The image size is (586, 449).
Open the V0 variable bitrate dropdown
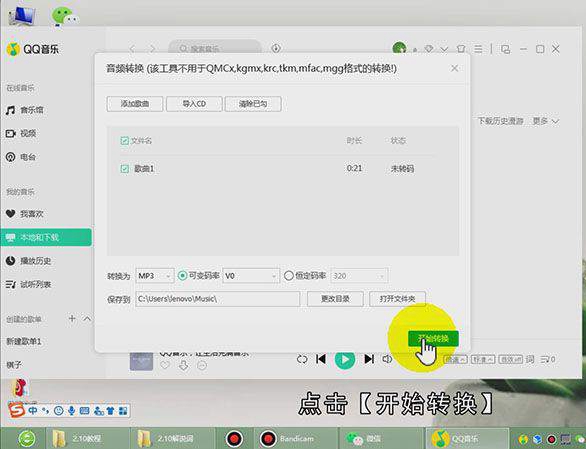[x=251, y=276]
